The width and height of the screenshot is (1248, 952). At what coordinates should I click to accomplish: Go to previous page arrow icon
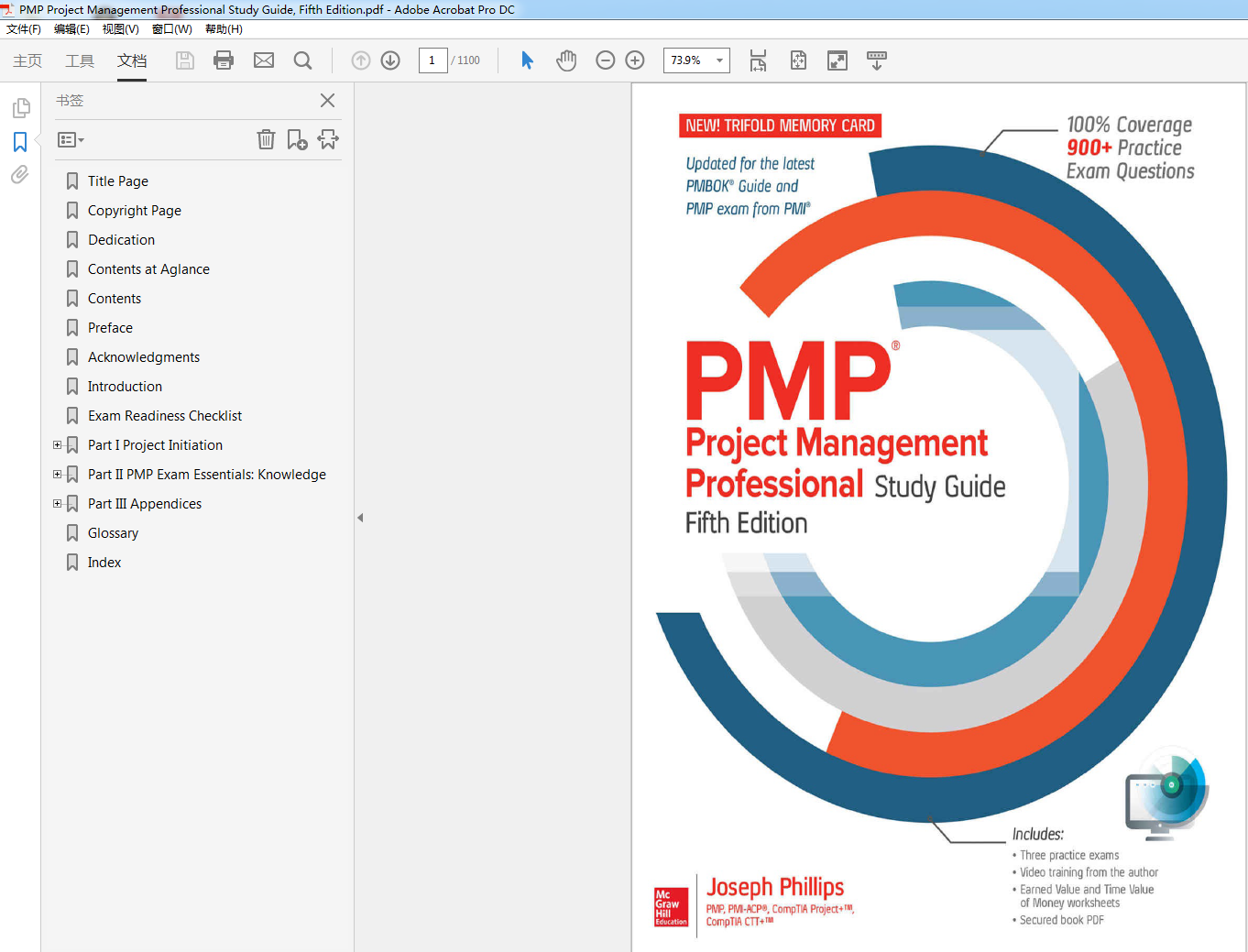pos(361,60)
